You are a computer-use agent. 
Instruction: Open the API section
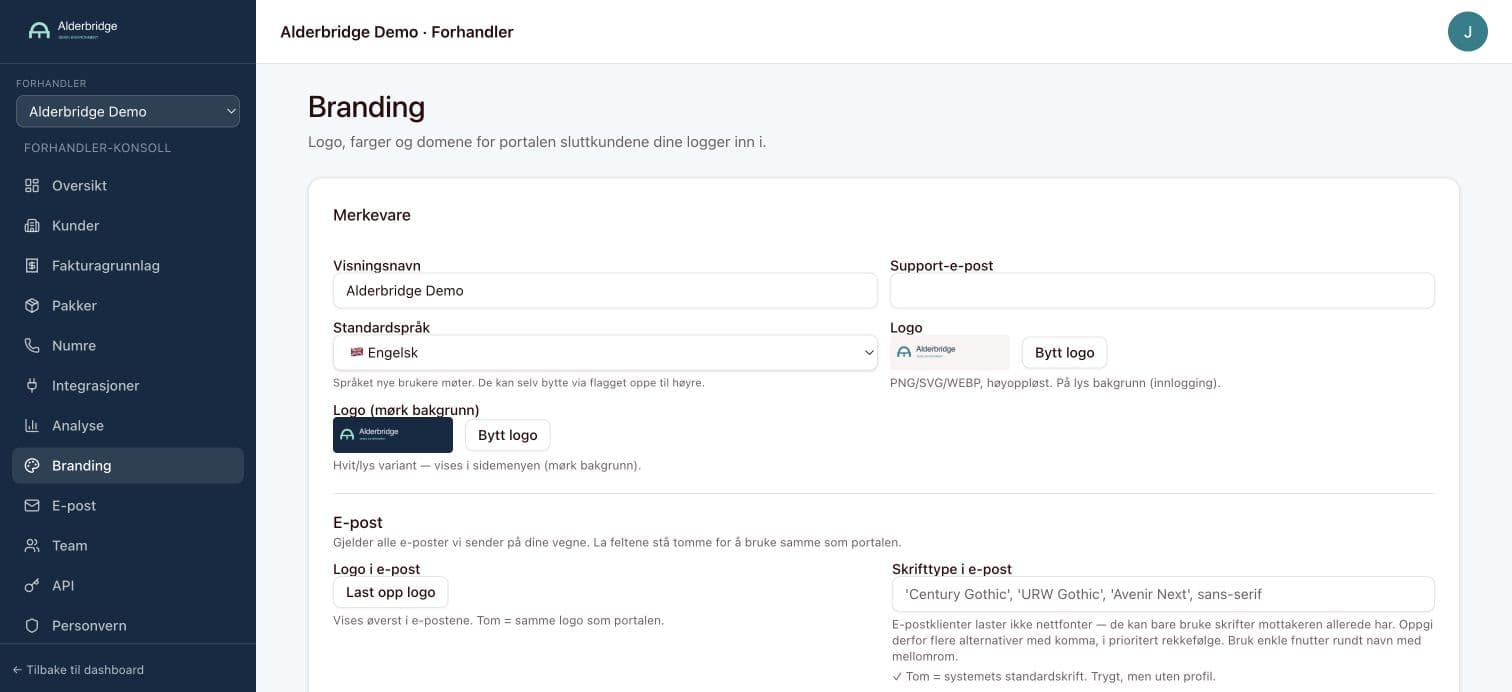(x=128, y=585)
